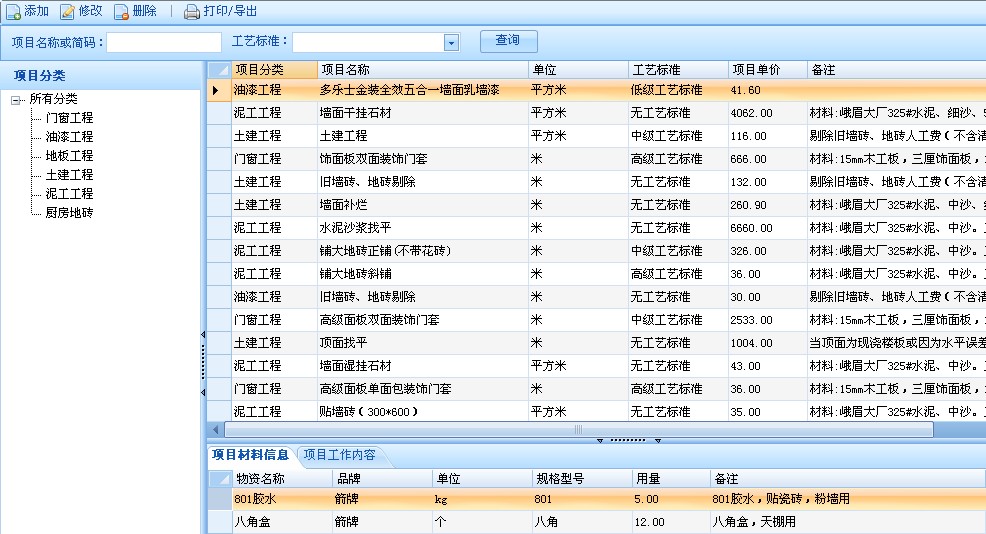
Task: Click the 规格型号 column header
Action: tap(582, 479)
